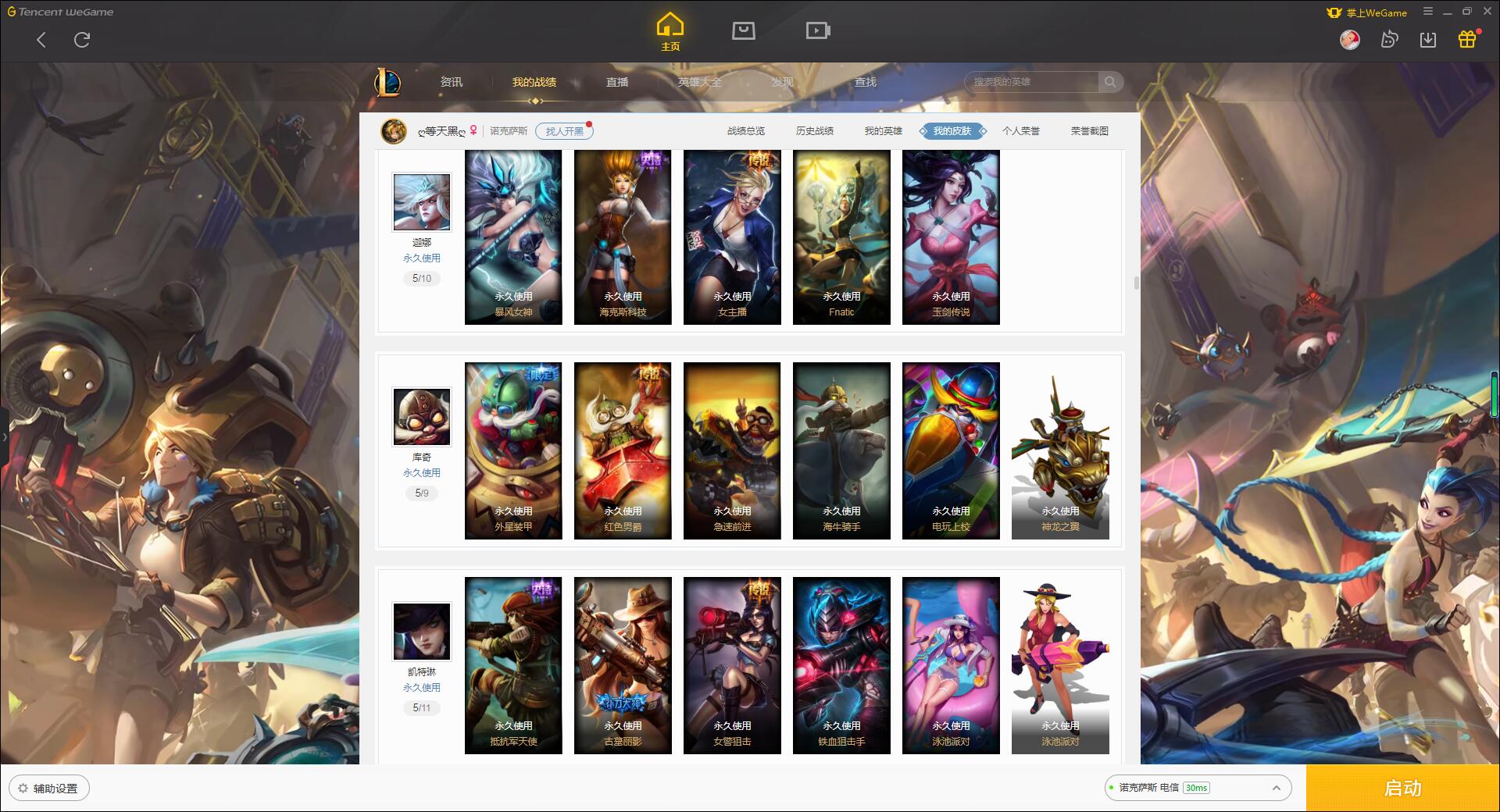Click the 5/10 skin count for 迦娜
This screenshot has width=1500, height=812.
[x=422, y=278]
